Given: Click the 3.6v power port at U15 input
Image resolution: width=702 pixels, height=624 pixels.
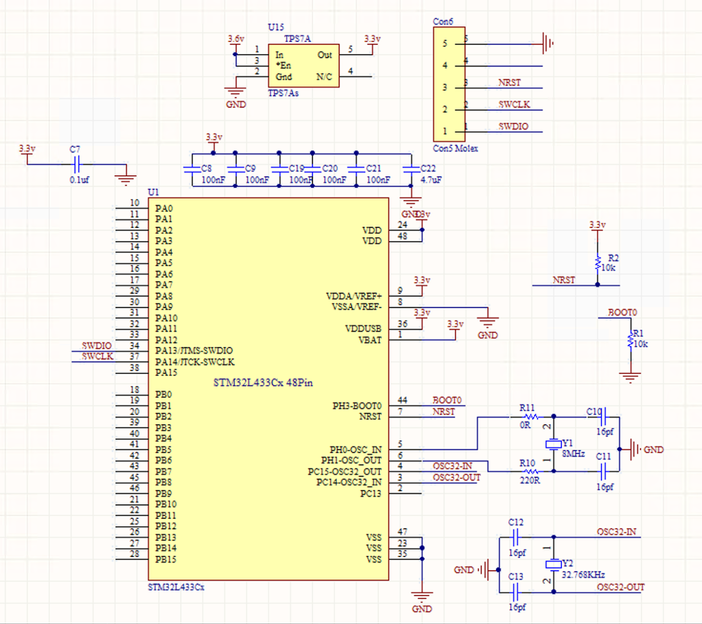Looking at the screenshot, I should 236,43.
